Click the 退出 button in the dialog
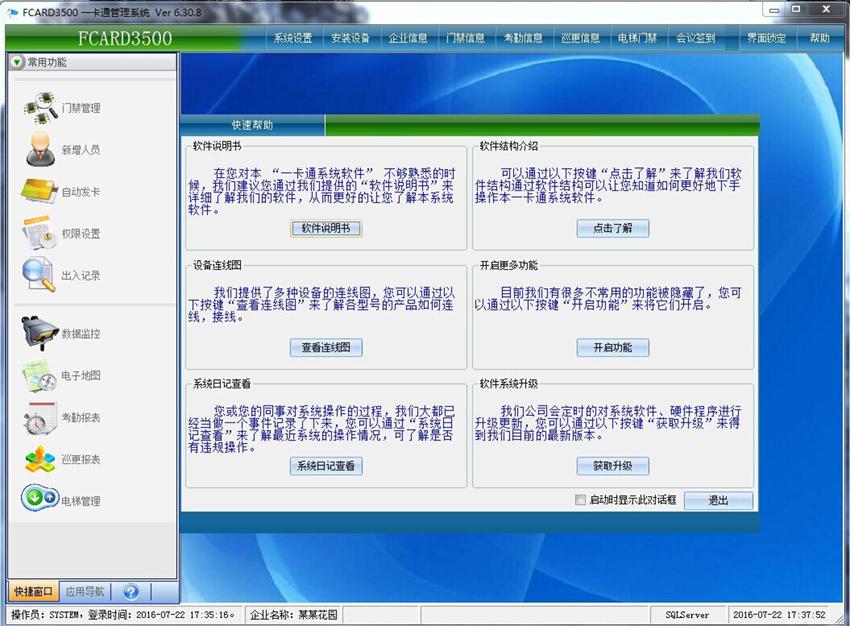Image resolution: width=850 pixels, height=626 pixels. click(x=718, y=500)
